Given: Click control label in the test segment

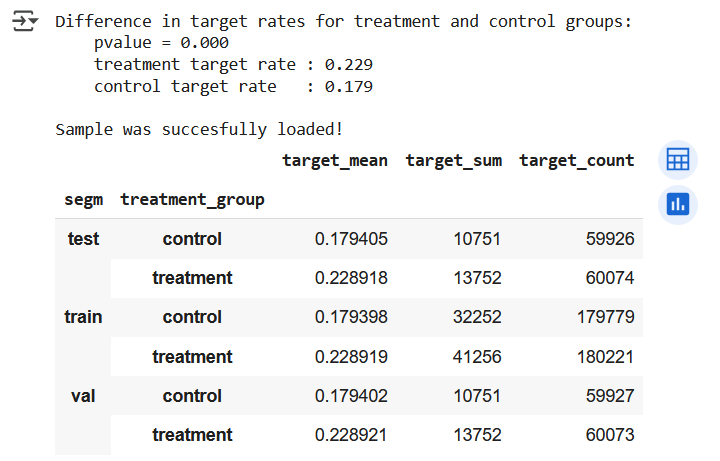Looking at the screenshot, I should coord(192,239).
